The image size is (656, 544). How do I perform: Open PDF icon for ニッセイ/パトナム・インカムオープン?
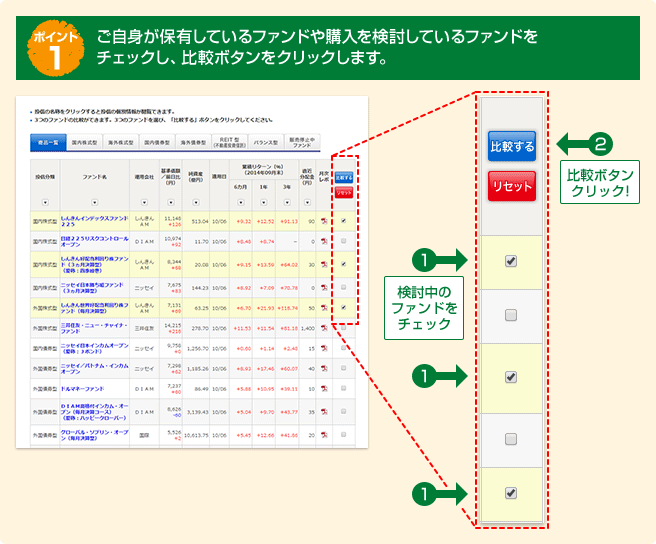(x=325, y=368)
